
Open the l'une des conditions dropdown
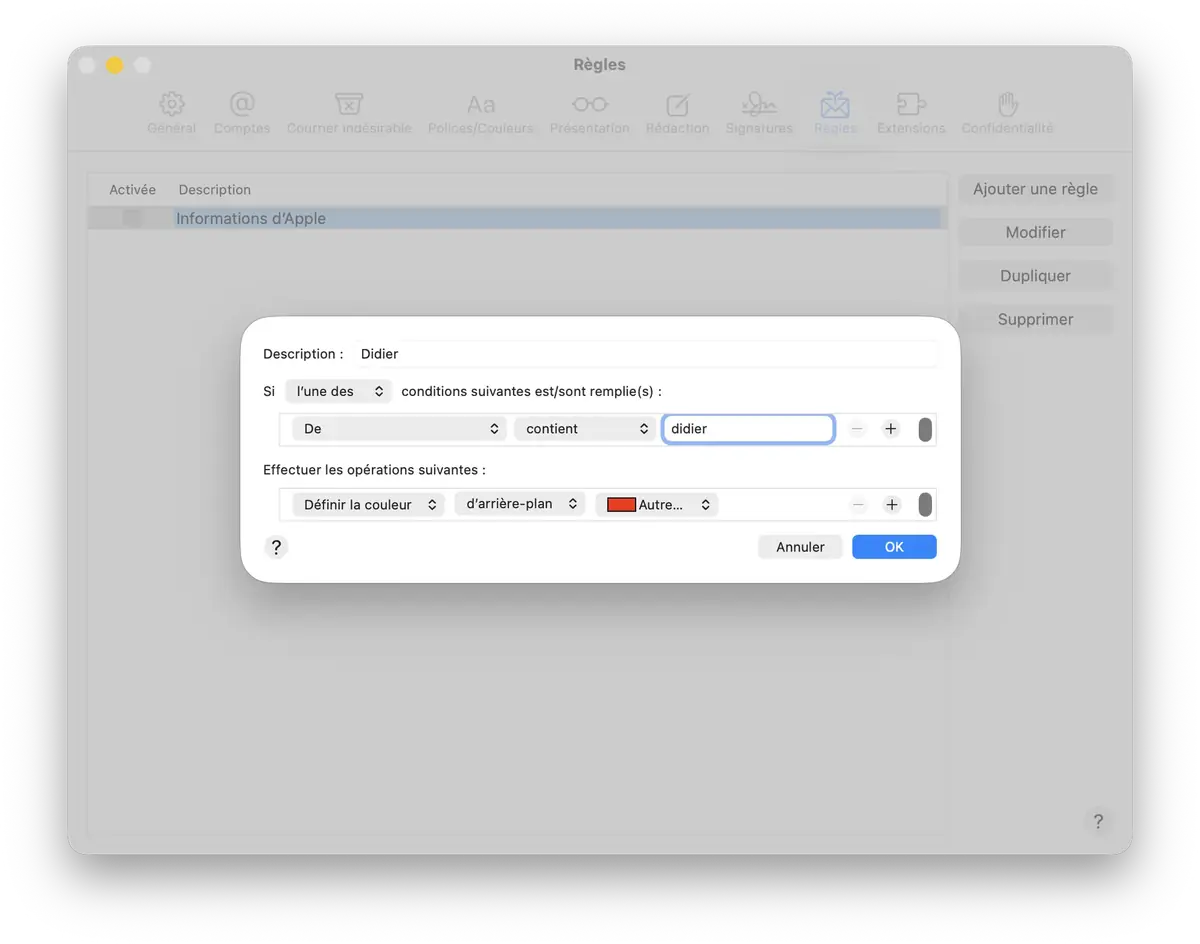point(337,391)
